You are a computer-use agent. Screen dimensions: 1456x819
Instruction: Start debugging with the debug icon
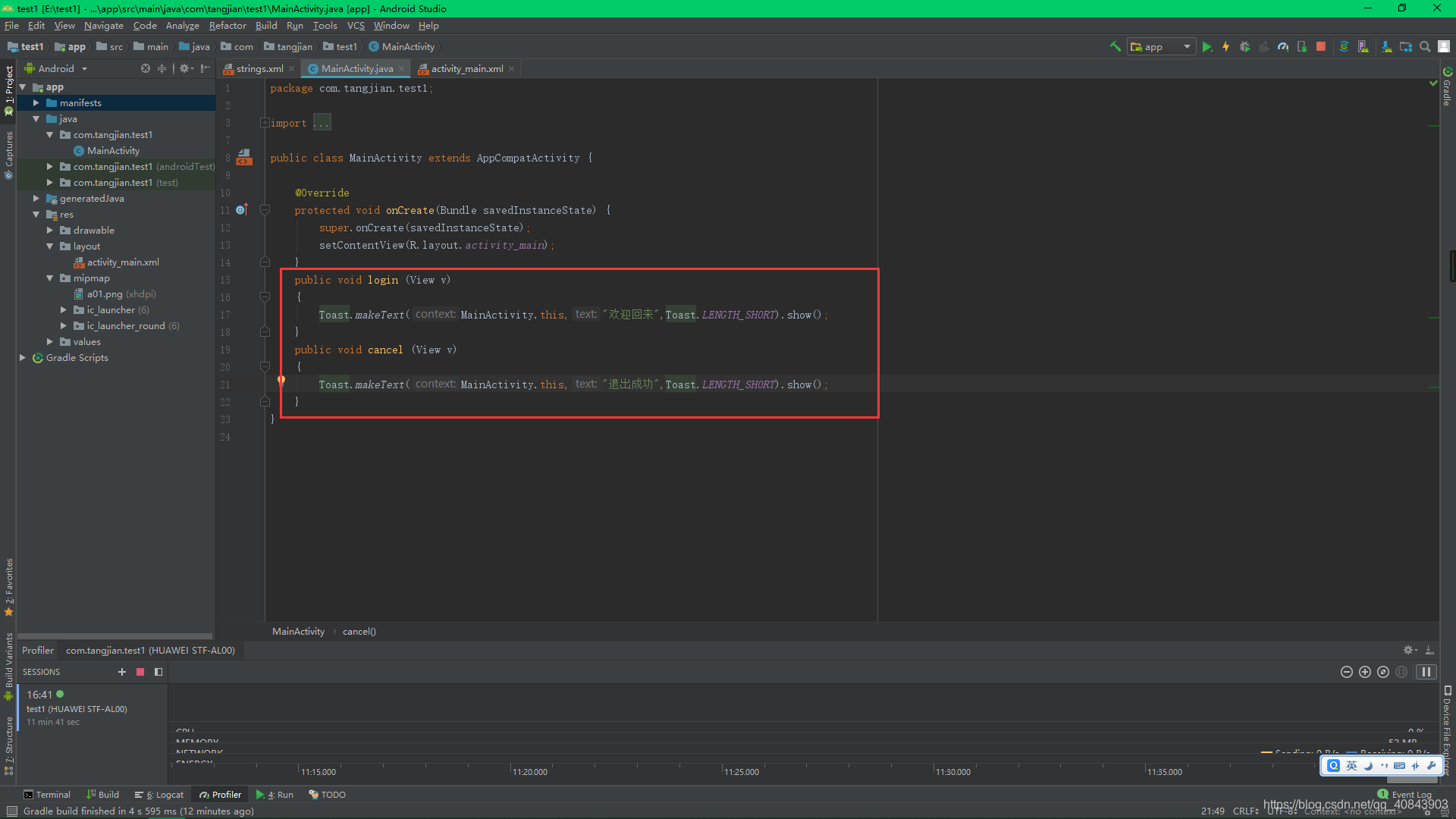(x=1244, y=47)
